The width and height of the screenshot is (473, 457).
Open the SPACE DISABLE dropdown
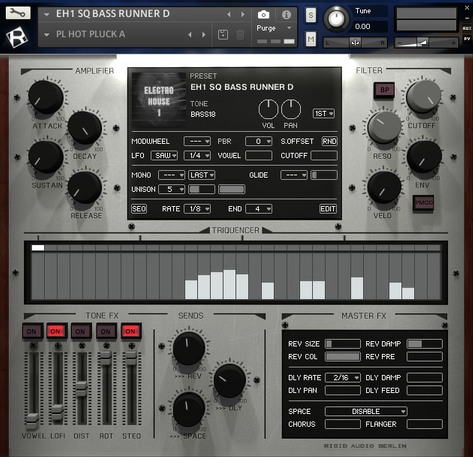coord(366,411)
